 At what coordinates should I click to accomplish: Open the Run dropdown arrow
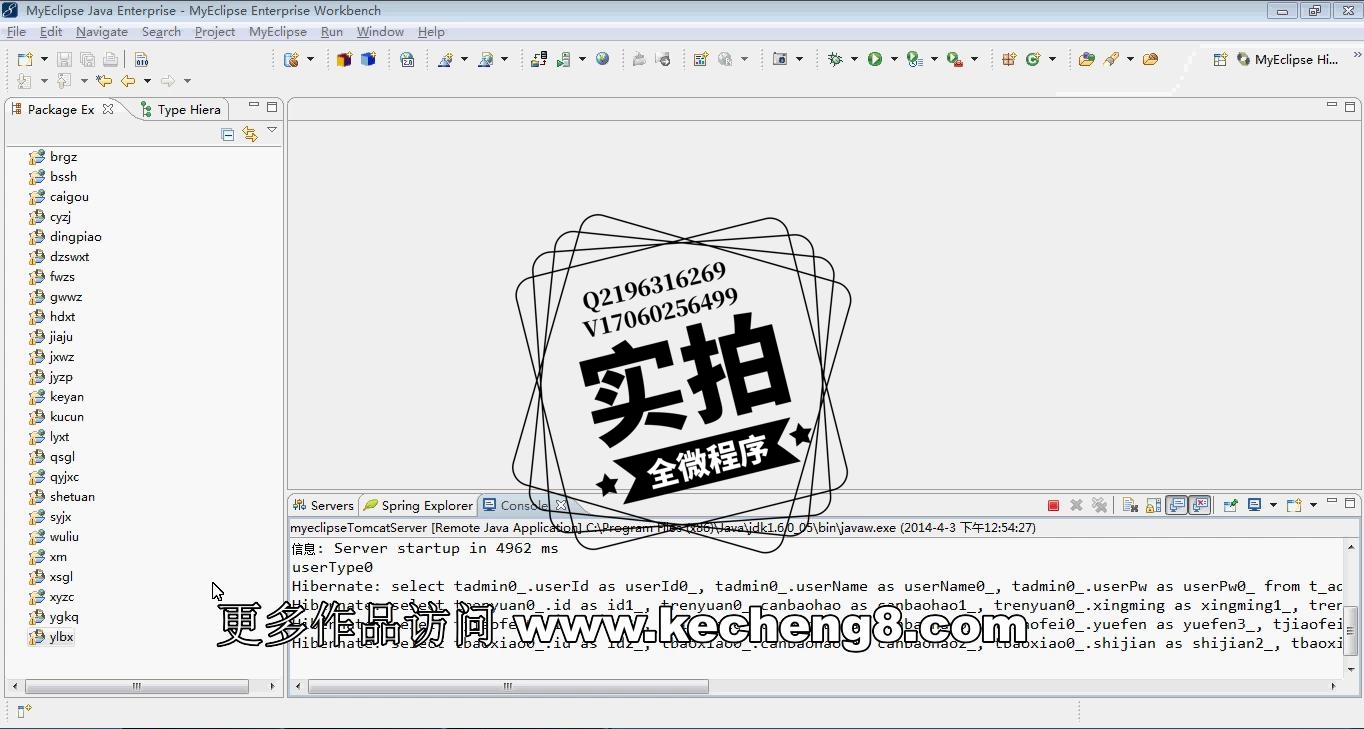[894, 60]
